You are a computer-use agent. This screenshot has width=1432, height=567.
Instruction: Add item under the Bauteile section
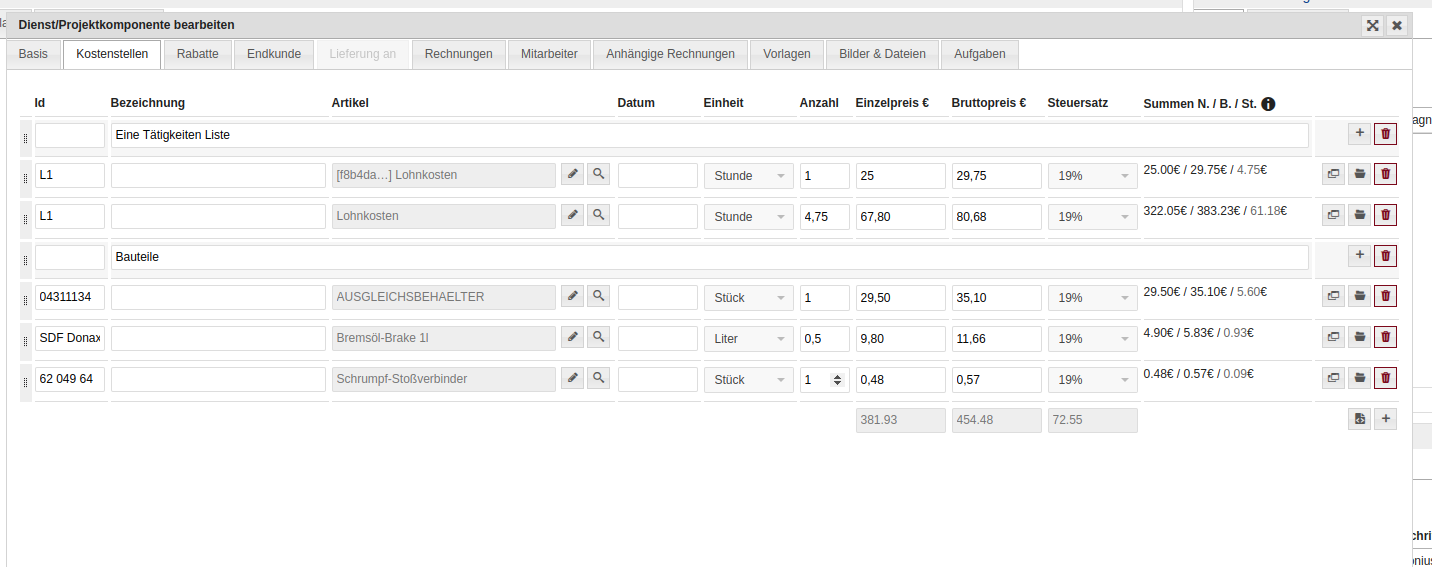(x=1359, y=256)
